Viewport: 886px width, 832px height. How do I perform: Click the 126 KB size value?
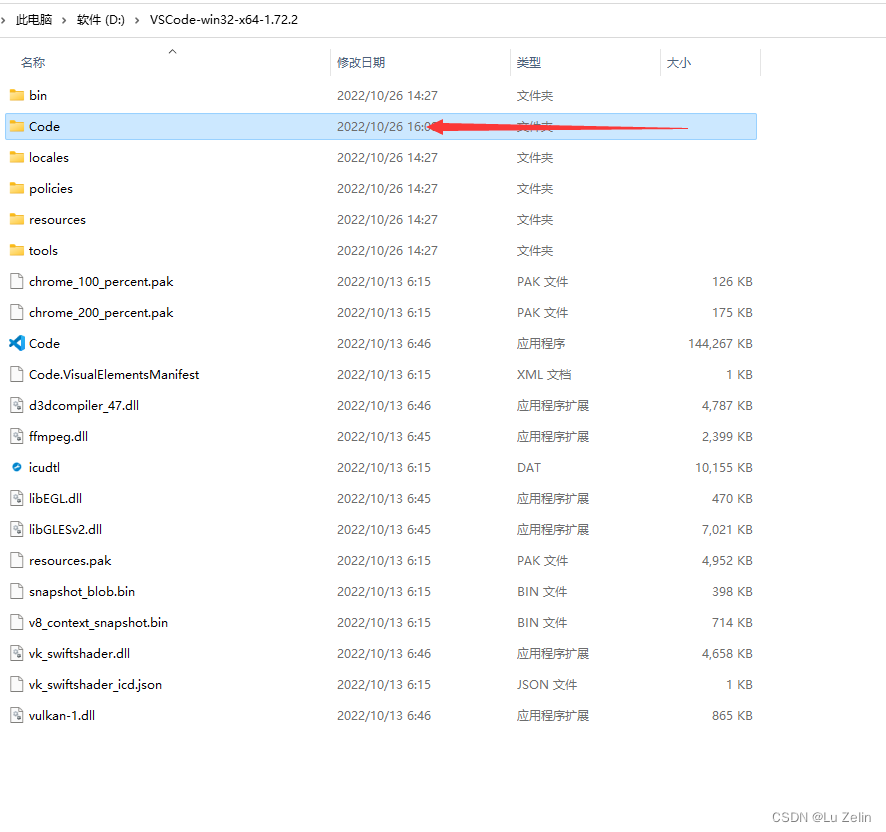732,281
